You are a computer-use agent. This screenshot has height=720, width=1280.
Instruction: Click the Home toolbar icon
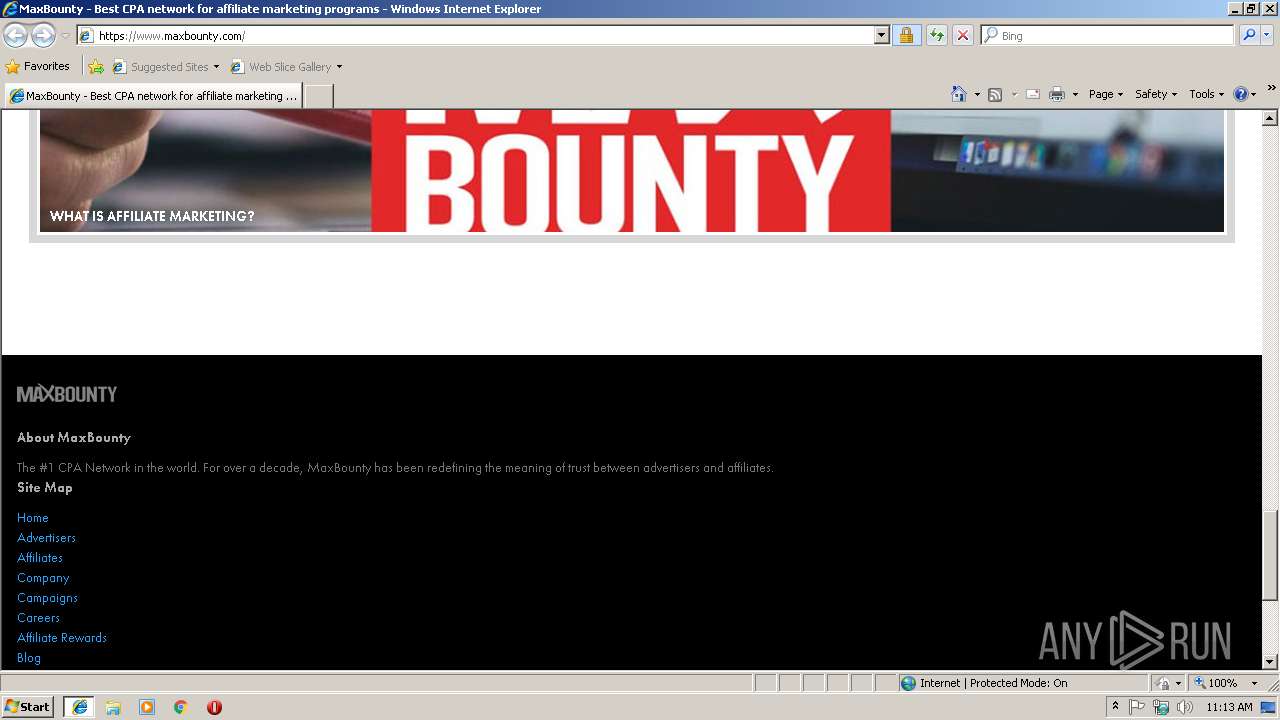pyautogui.click(x=959, y=94)
